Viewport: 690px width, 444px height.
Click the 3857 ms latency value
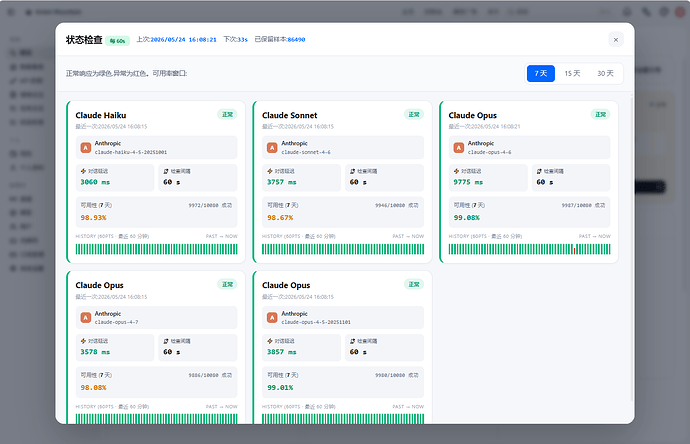282,352
